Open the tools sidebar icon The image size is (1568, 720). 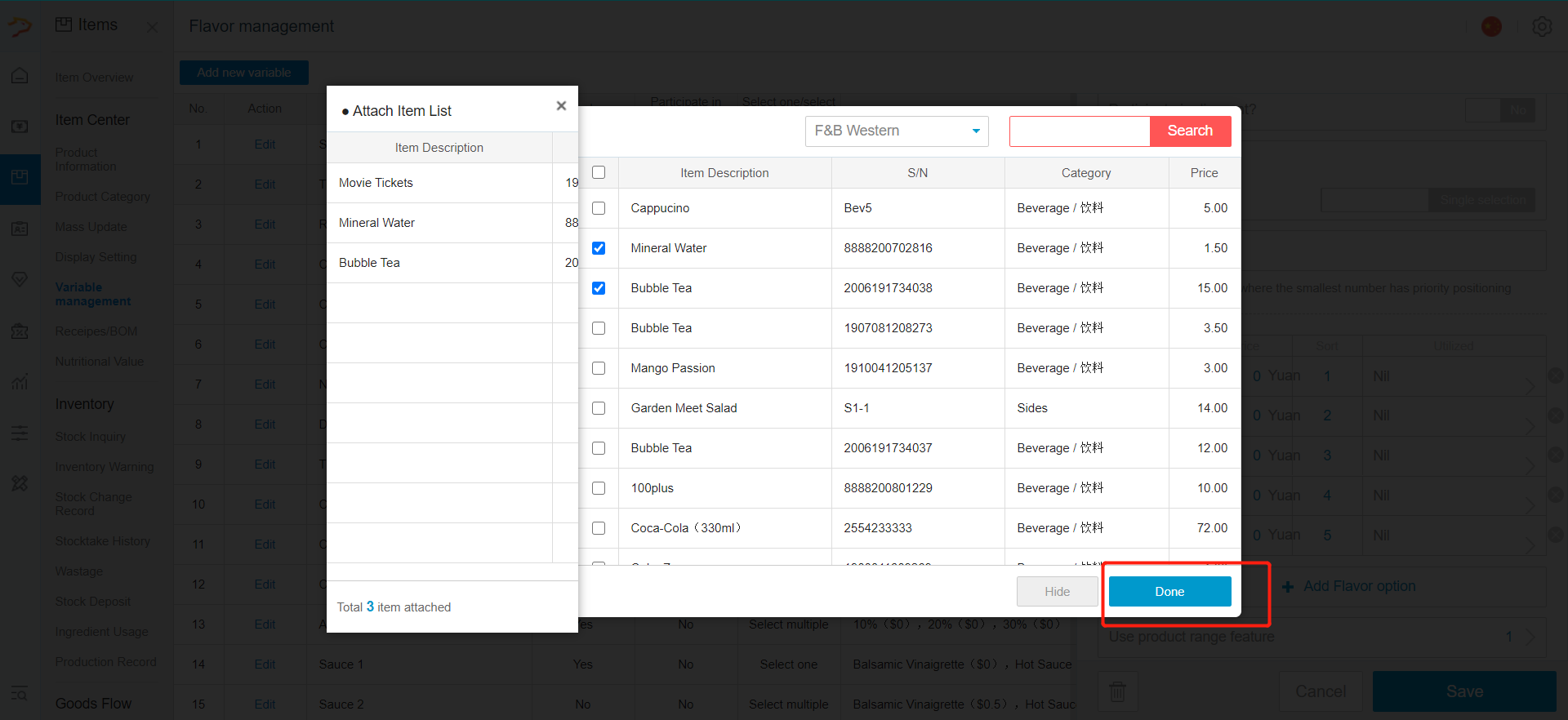pyautogui.click(x=20, y=483)
